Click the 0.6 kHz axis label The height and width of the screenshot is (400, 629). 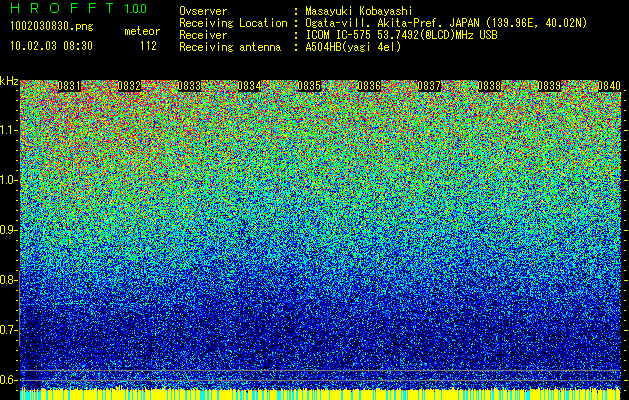point(9,380)
